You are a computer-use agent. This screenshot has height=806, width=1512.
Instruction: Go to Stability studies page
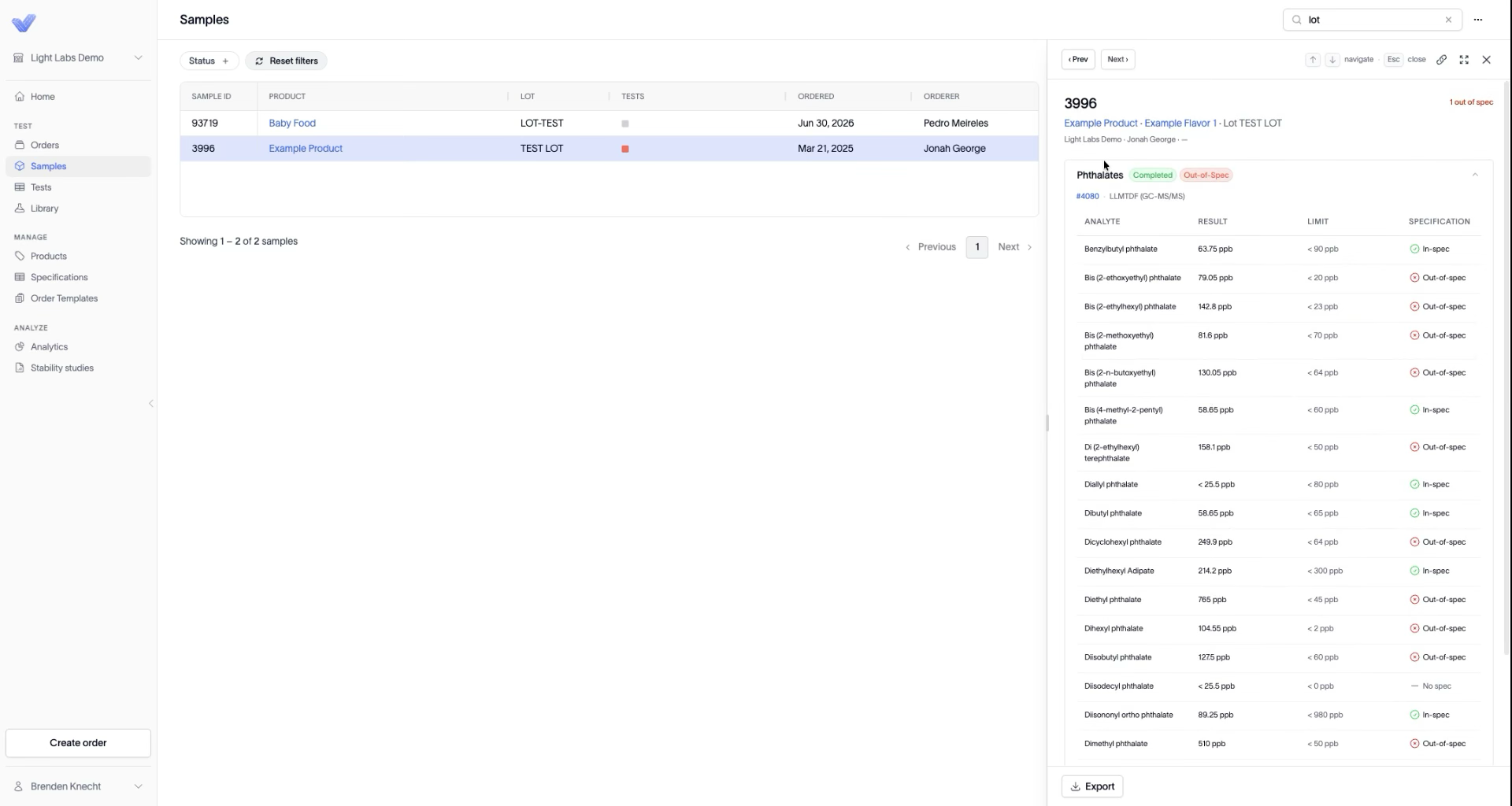[61, 368]
